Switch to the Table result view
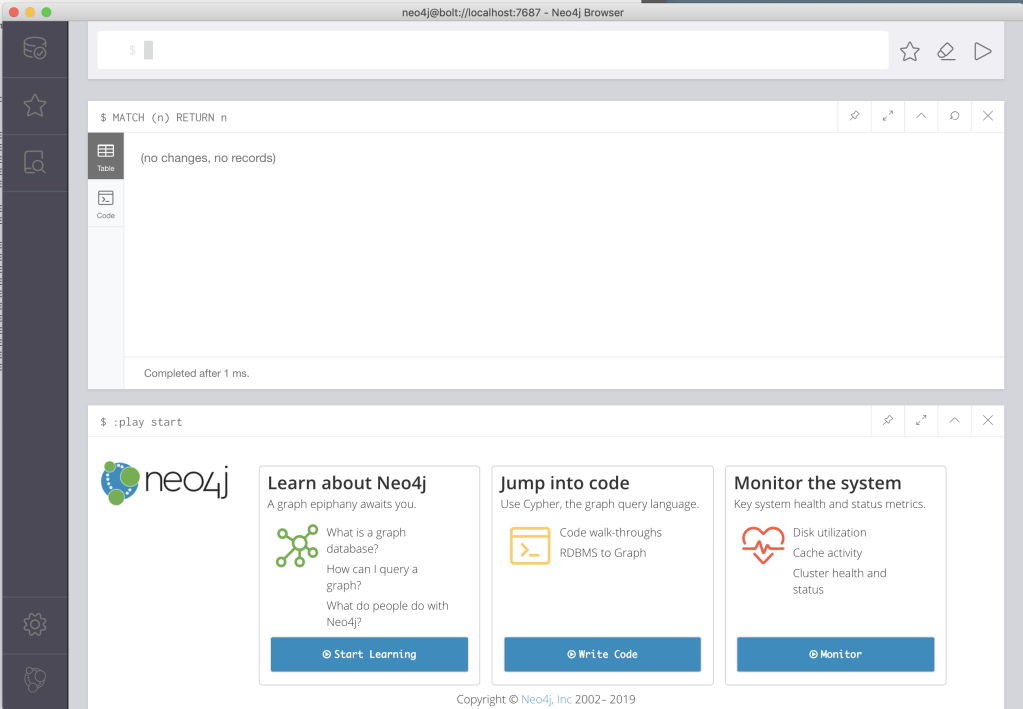The height and width of the screenshot is (709, 1023). coord(106,156)
